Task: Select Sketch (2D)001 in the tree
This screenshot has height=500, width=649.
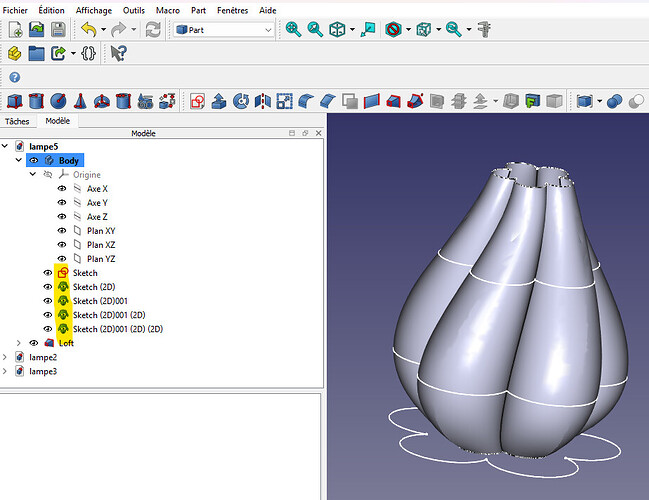Action: (x=100, y=301)
